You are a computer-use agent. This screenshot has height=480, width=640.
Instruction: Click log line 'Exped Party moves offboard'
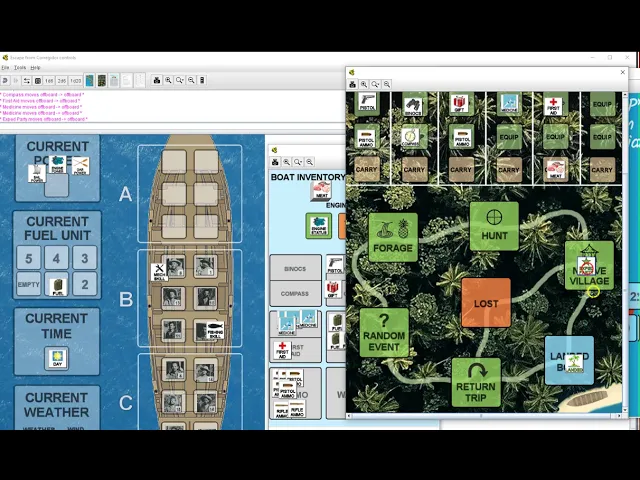pyautogui.click(x=44, y=119)
